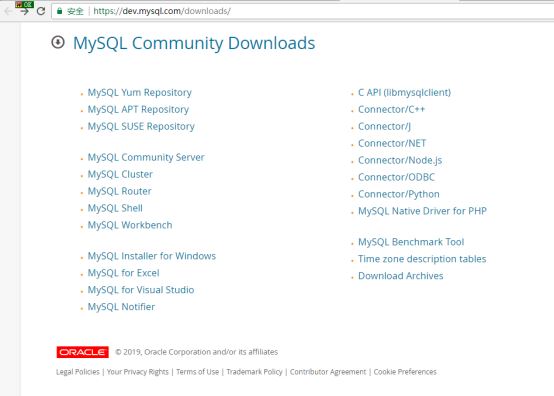
Task: Open MySQL SUSE Repository link
Action: coord(141,126)
